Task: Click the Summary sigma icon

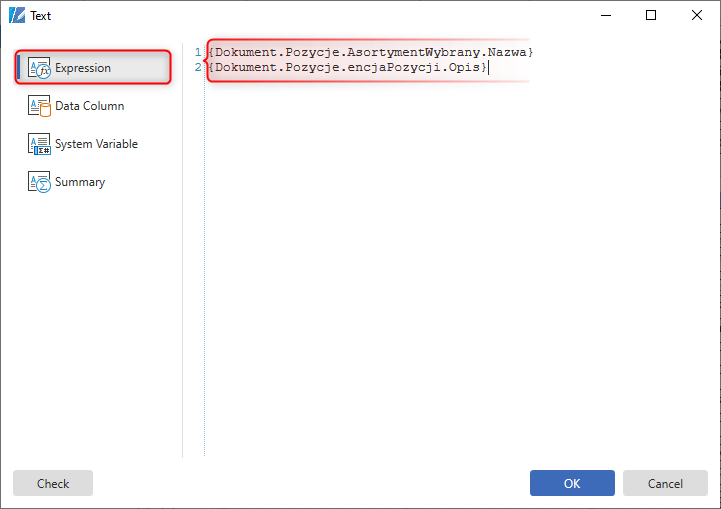Action: 39,182
